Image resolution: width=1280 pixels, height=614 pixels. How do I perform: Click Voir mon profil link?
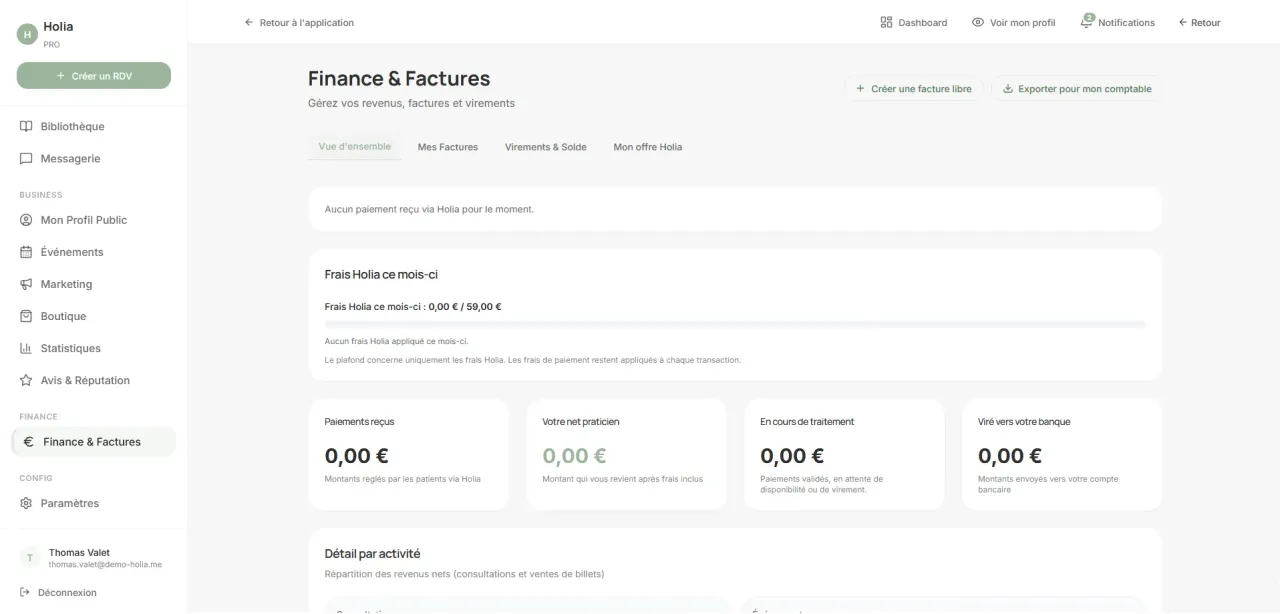tap(1014, 22)
